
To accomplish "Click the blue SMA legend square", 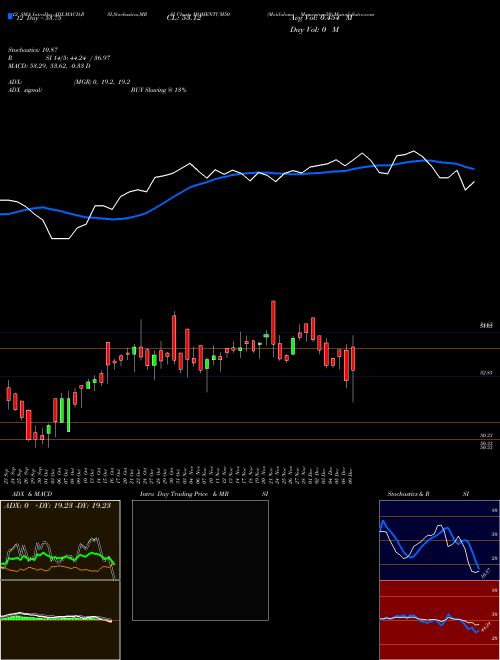I will (10, 16).
